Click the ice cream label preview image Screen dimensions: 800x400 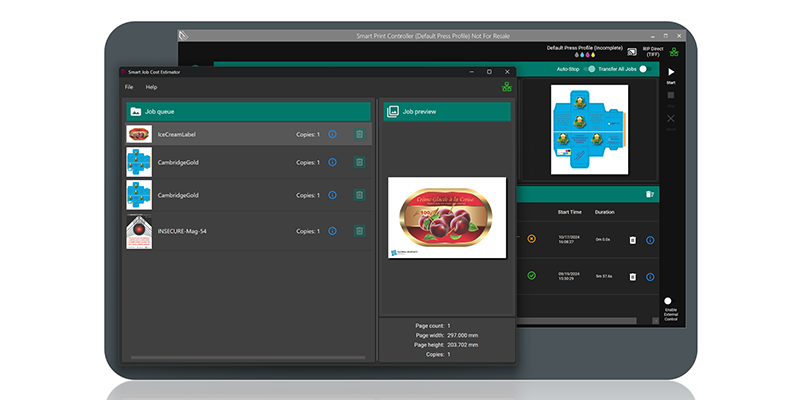446,218
